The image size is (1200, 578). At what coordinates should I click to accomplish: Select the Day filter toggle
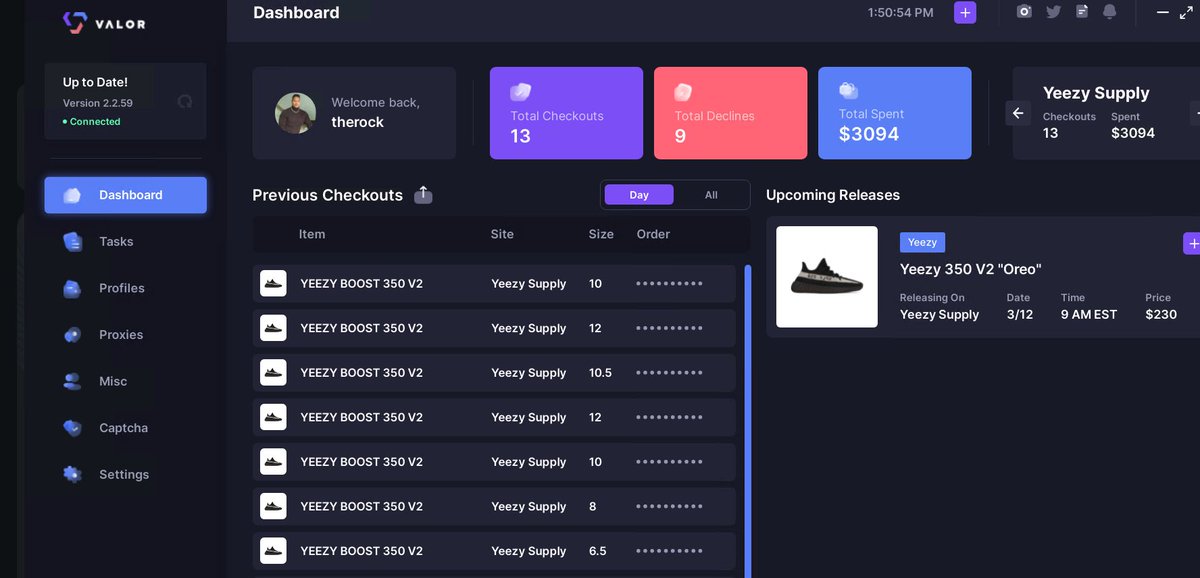coord(639,195)
